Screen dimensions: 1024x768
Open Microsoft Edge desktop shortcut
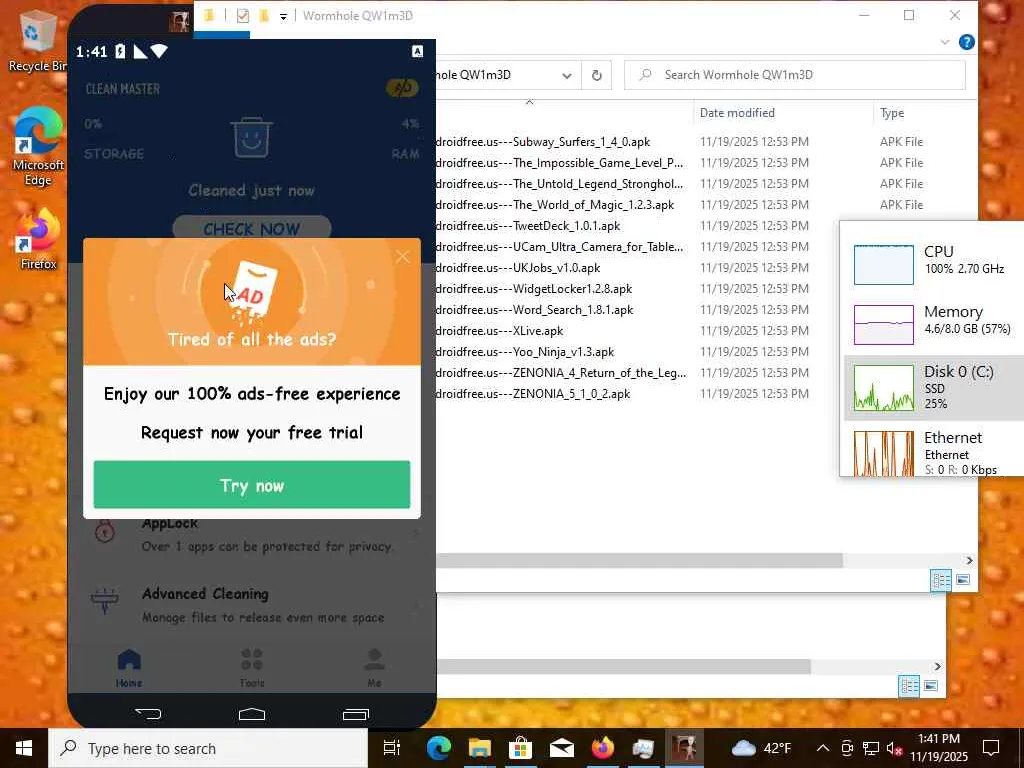click(38, 146)
